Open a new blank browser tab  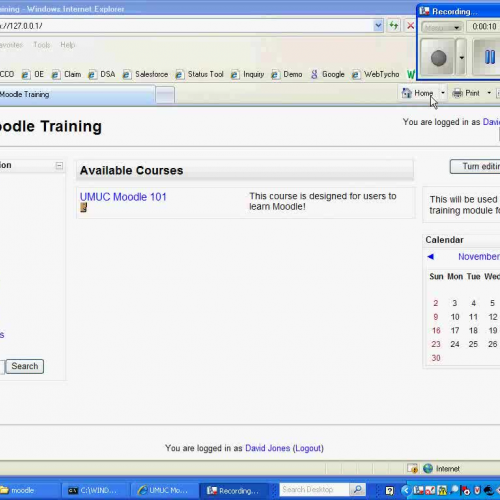click(165, 95)
